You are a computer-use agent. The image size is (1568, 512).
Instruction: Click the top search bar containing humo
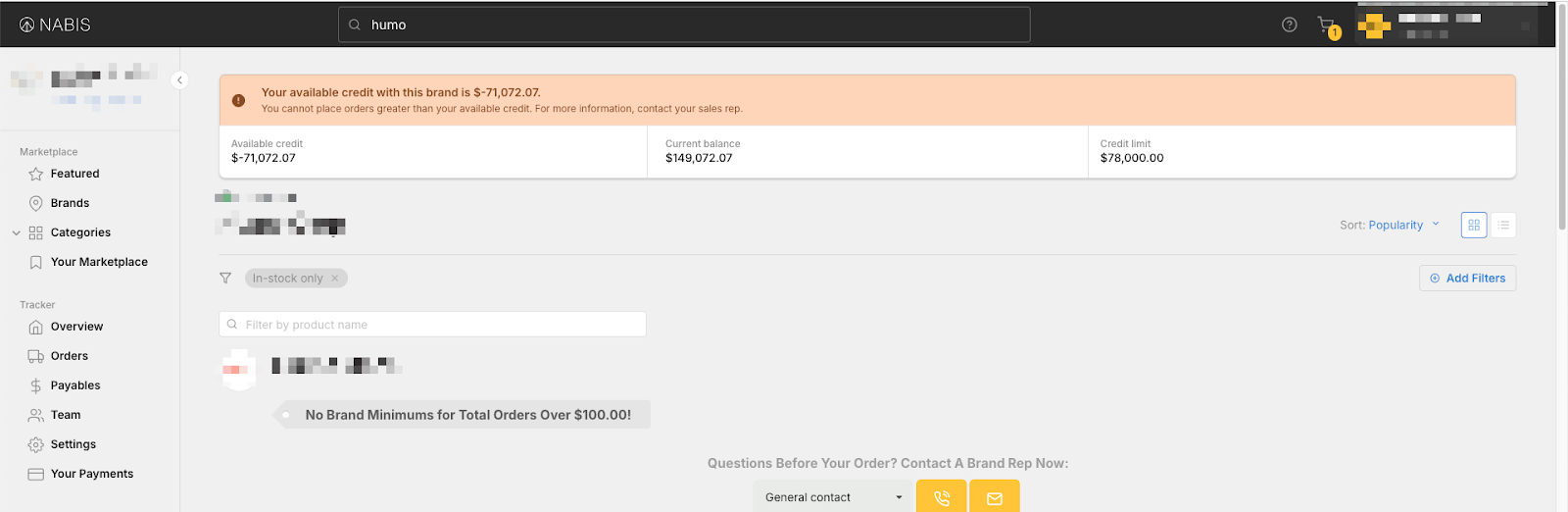point(684,25)
